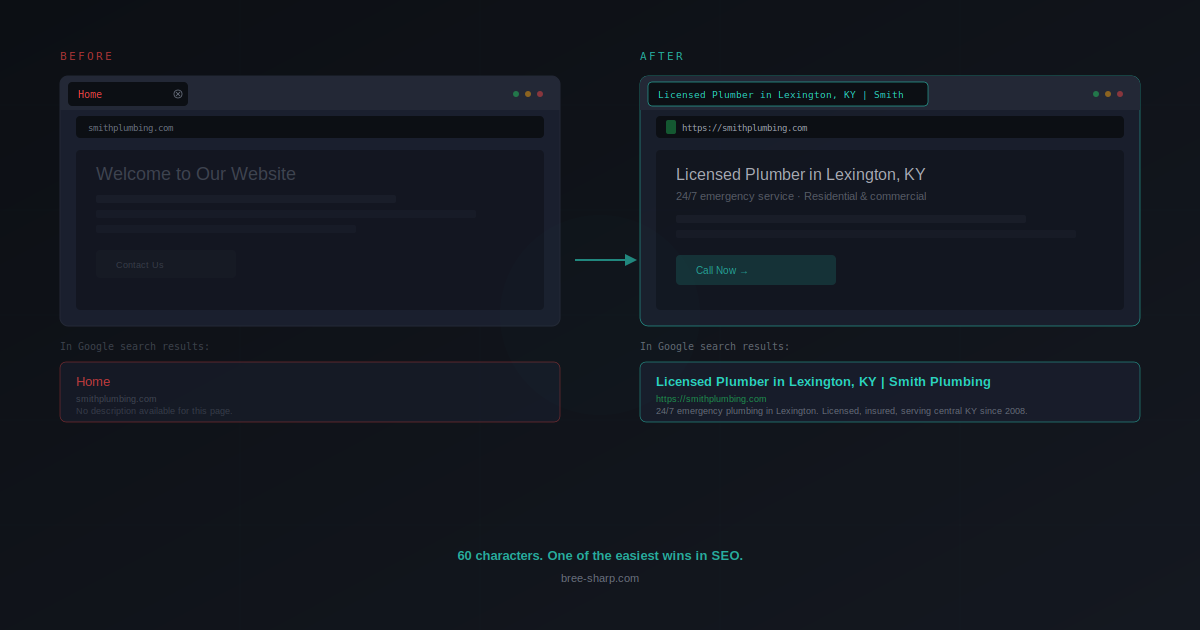Click the red dot in the Before window
The image size is (1200, 630).
coord(540,94)
